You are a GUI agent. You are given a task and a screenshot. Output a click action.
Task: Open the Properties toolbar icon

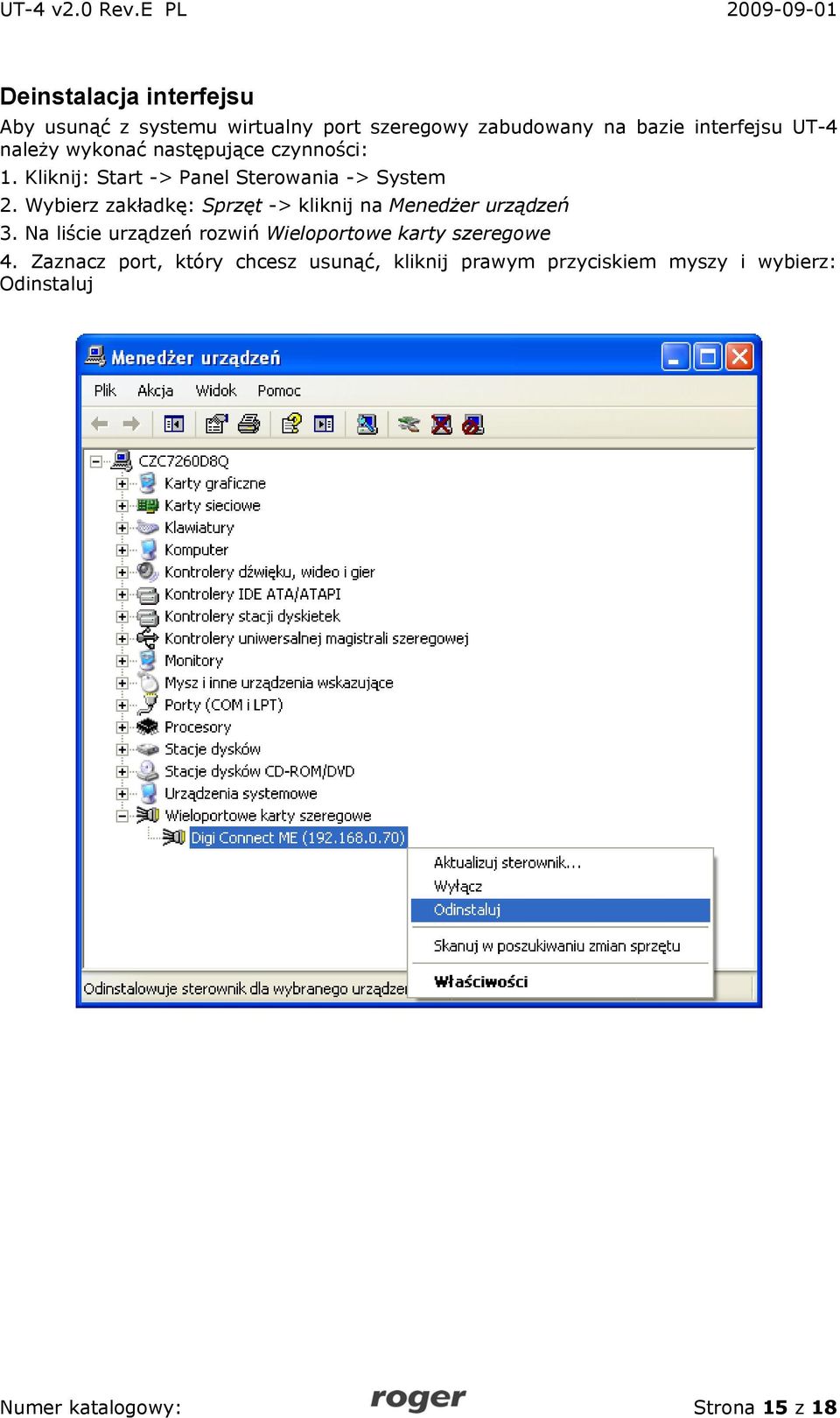pos(216,425)
